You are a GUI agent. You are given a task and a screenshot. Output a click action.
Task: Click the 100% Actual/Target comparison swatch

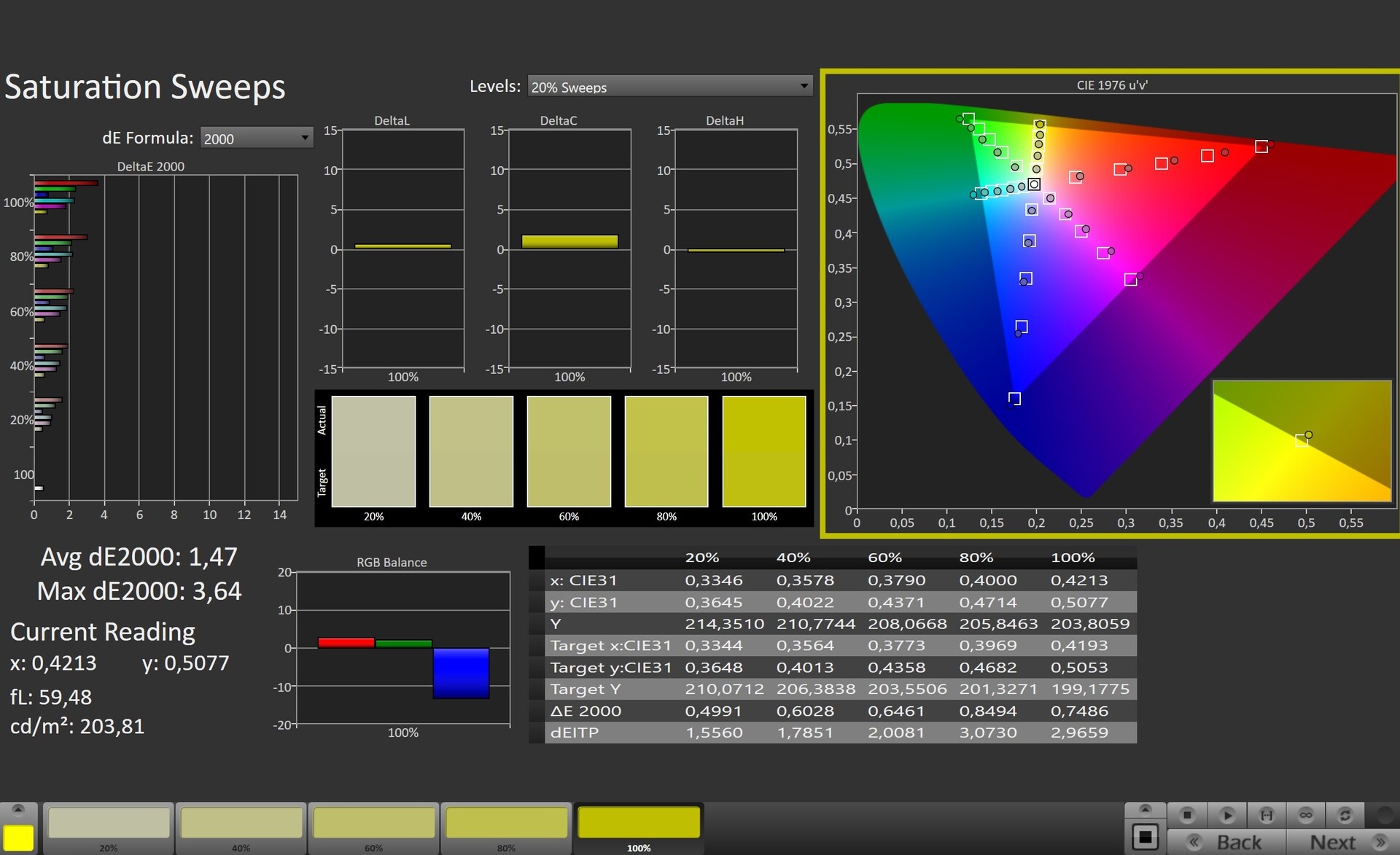pos(763,452)
